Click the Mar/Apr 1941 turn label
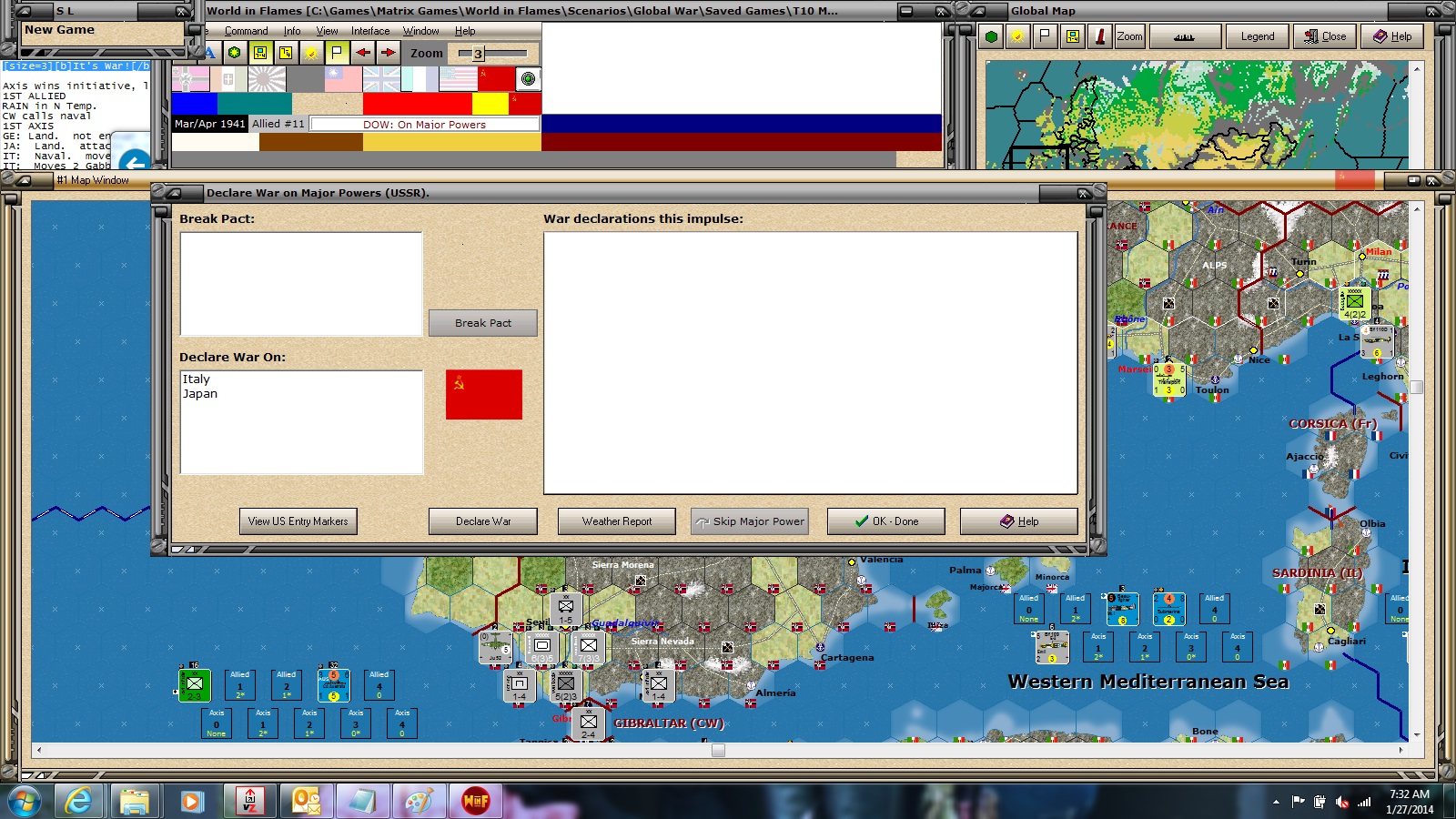 coord(210,124)
